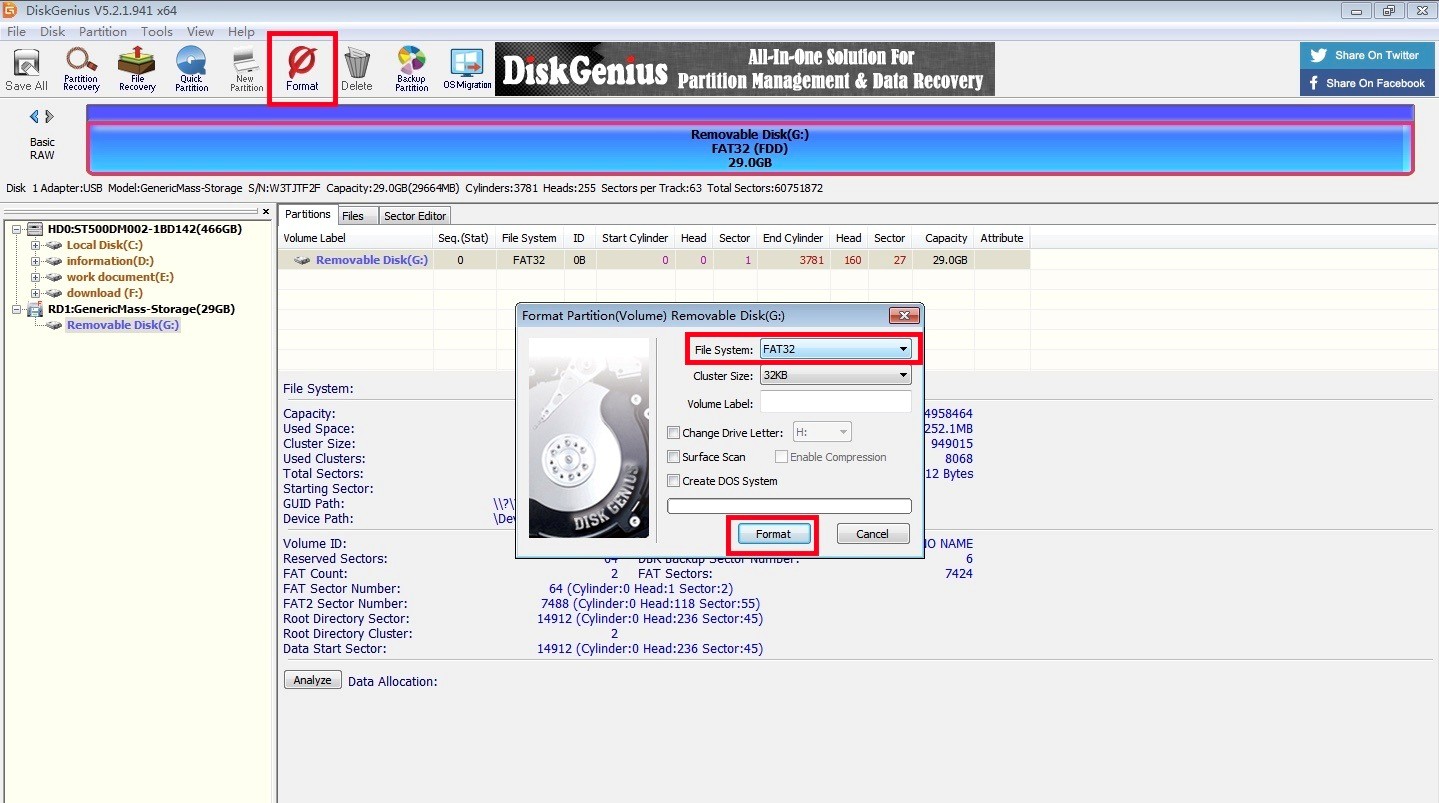This screenshot has width=1439, height=803.
Task: Open the drive letter H: dropdown
Action: [x=822, y=432]
